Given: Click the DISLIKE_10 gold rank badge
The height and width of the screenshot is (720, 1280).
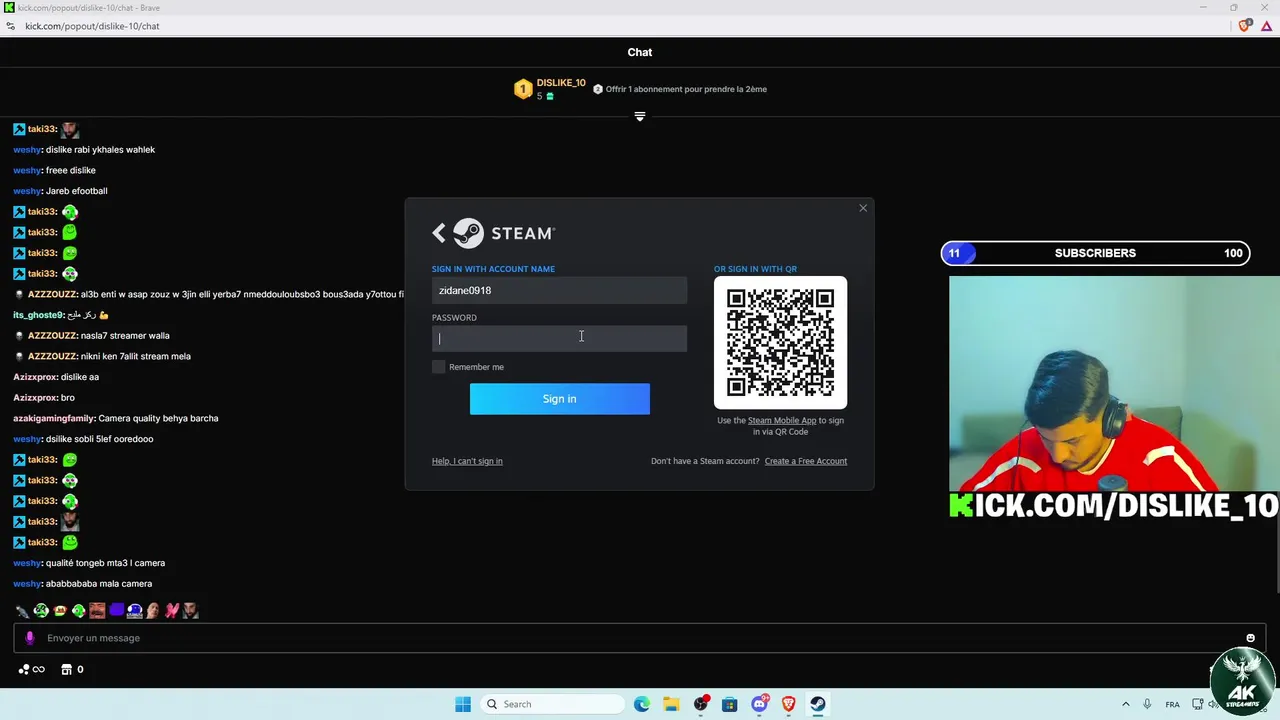Looking at the screenshot, I should click(523, 89).
